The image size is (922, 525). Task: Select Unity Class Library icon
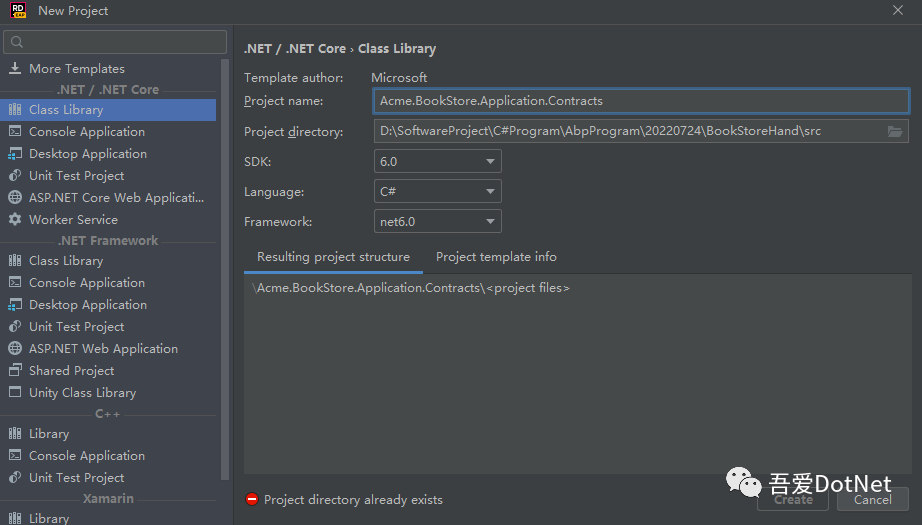pos(15,392)
